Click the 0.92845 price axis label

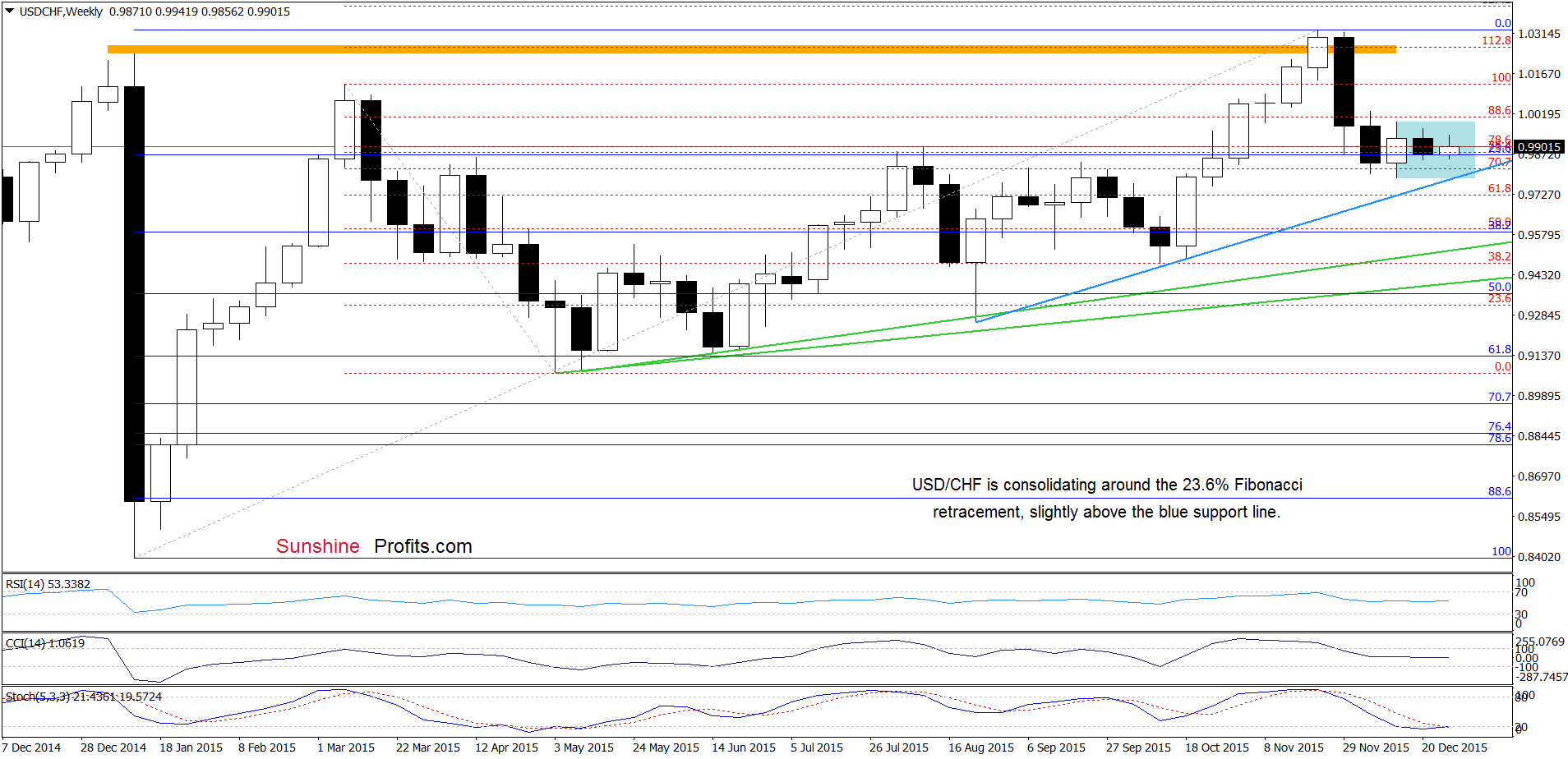1538,315
